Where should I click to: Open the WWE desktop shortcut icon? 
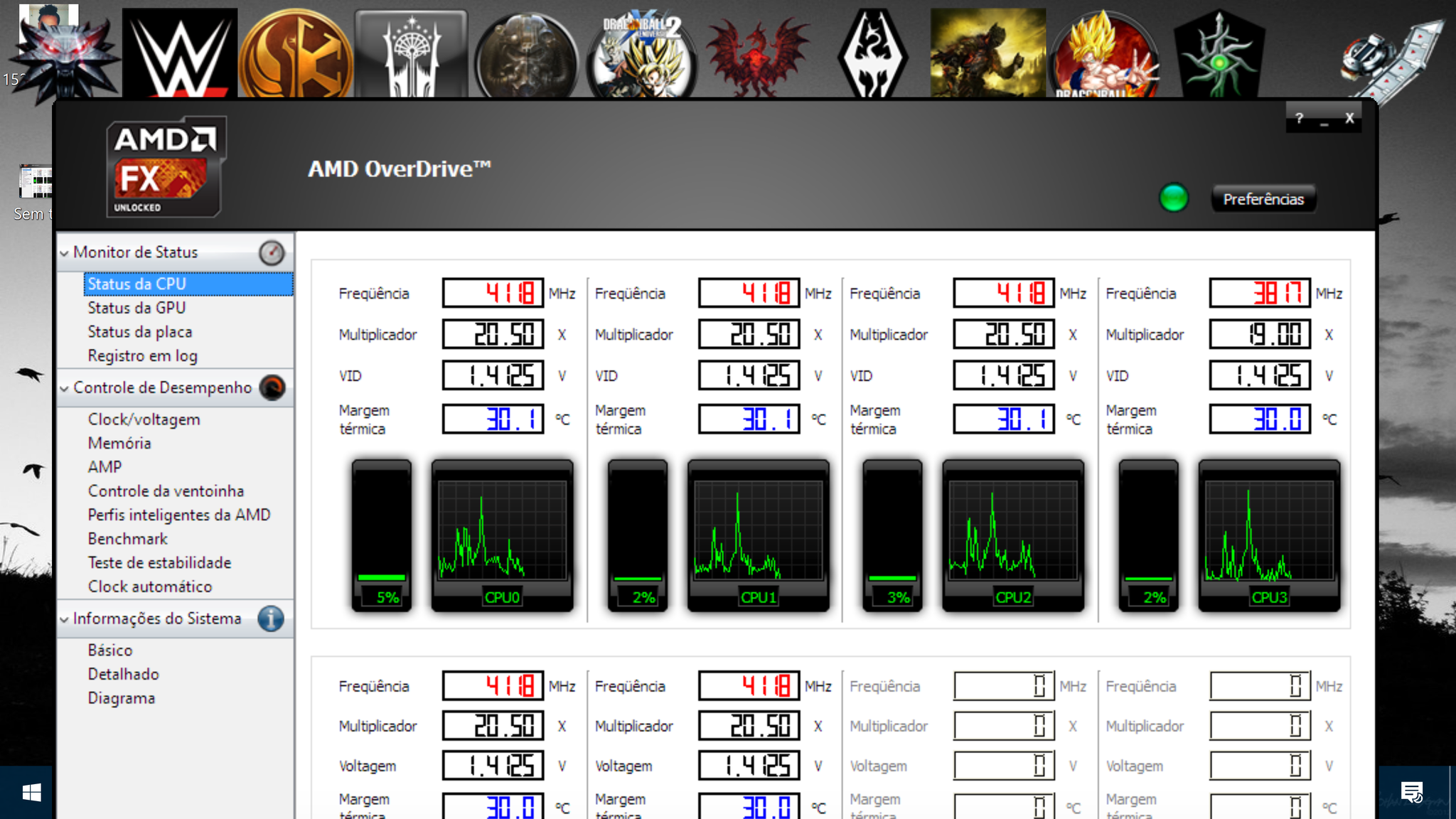[x=180, y=53]
